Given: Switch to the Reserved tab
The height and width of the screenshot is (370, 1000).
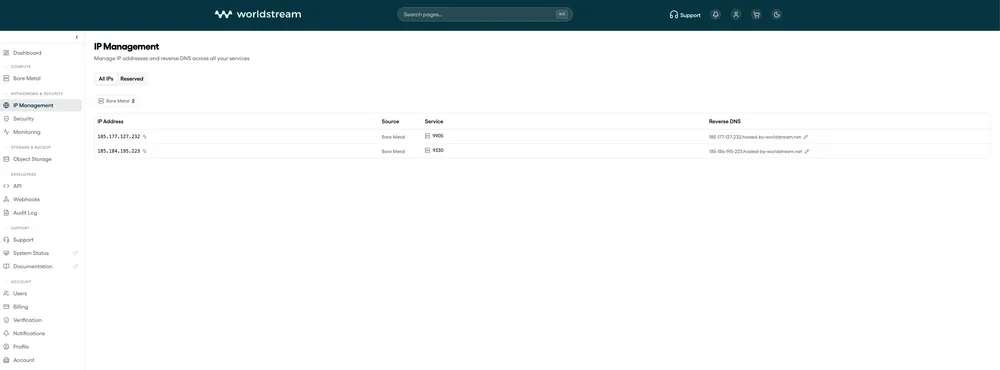Looking at the screenshot, I should click(132, 79).
